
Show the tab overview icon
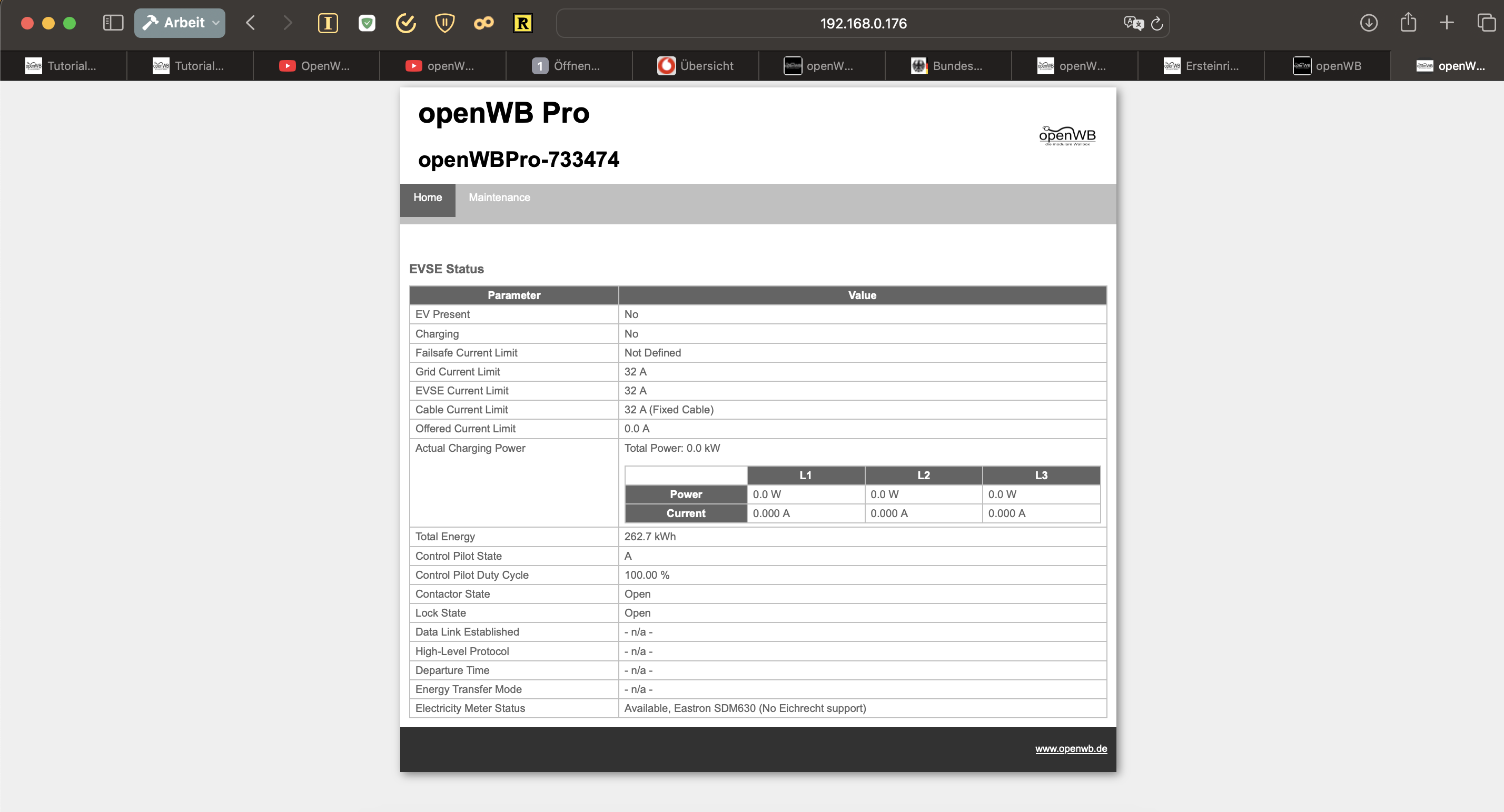(1486, 23)
